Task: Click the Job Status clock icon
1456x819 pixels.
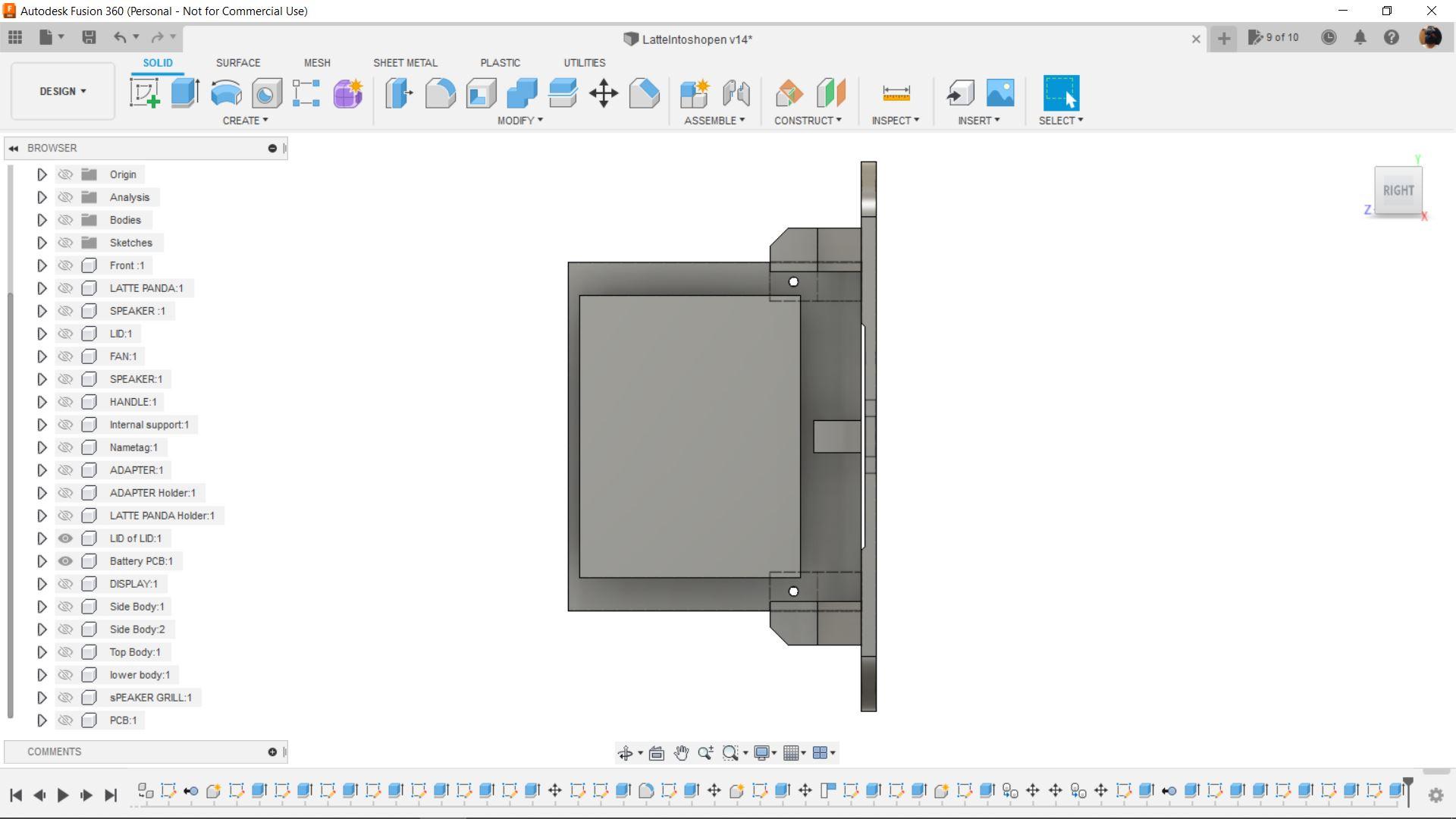Action: coord(1329,37)
